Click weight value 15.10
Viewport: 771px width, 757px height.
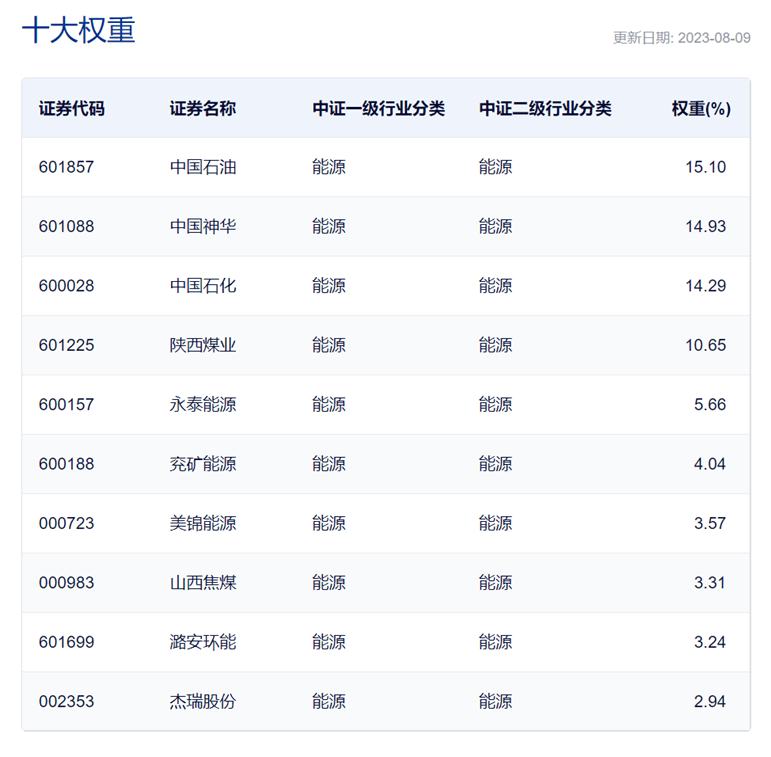(x=705, y=167)
